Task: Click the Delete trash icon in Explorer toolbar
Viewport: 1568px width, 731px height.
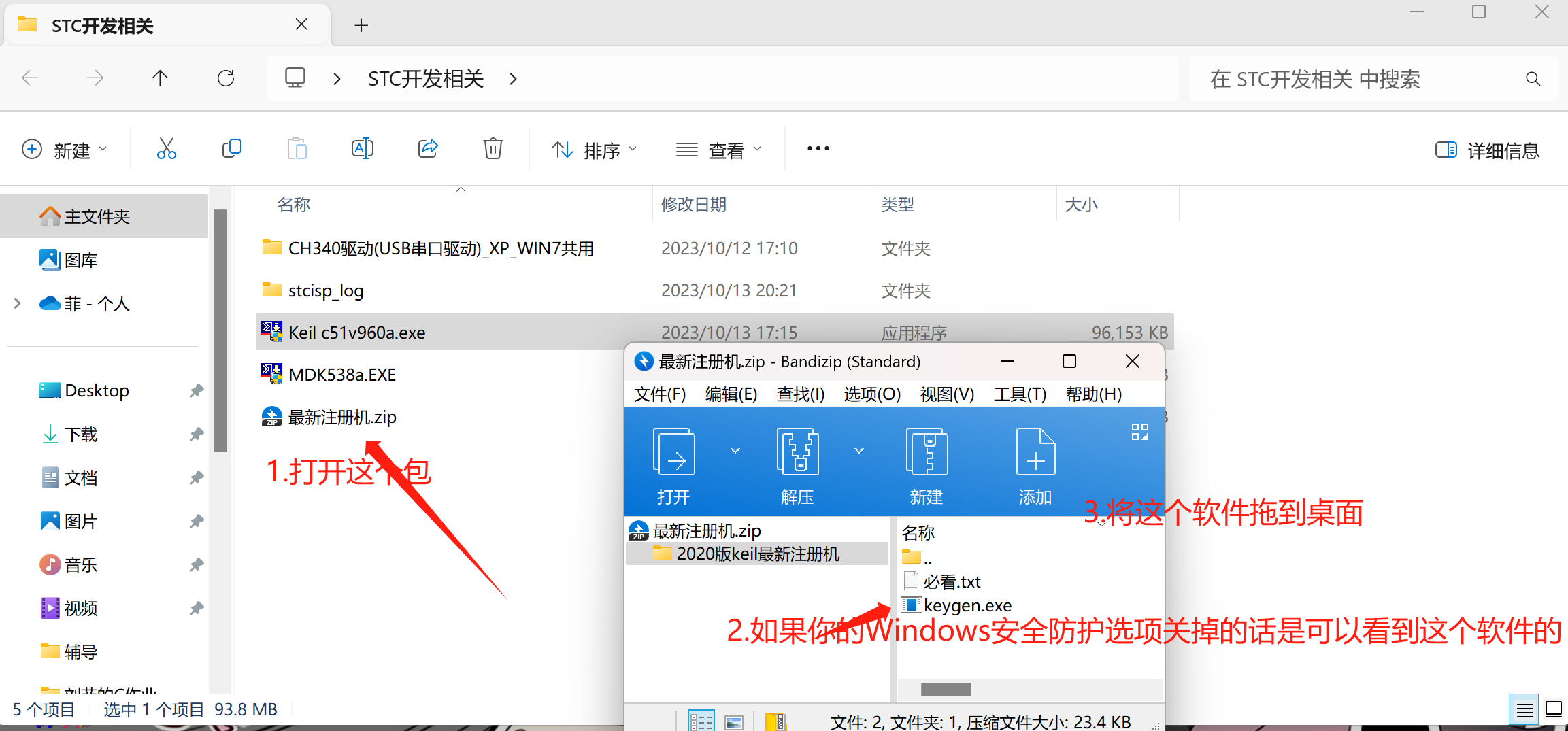Action: pyautogui.click(x=493, y=149)
